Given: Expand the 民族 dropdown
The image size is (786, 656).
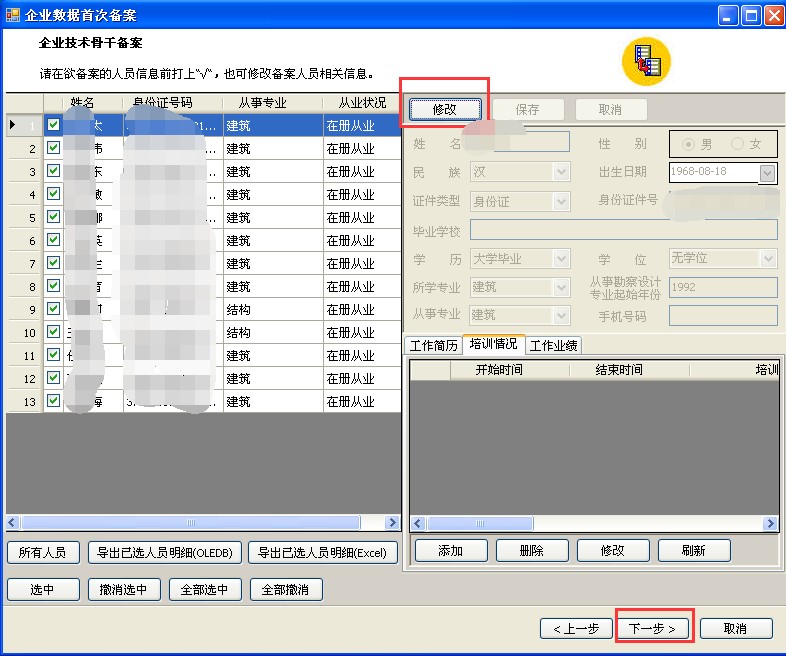Looking at the screenshot, I should tap(561, 172).
